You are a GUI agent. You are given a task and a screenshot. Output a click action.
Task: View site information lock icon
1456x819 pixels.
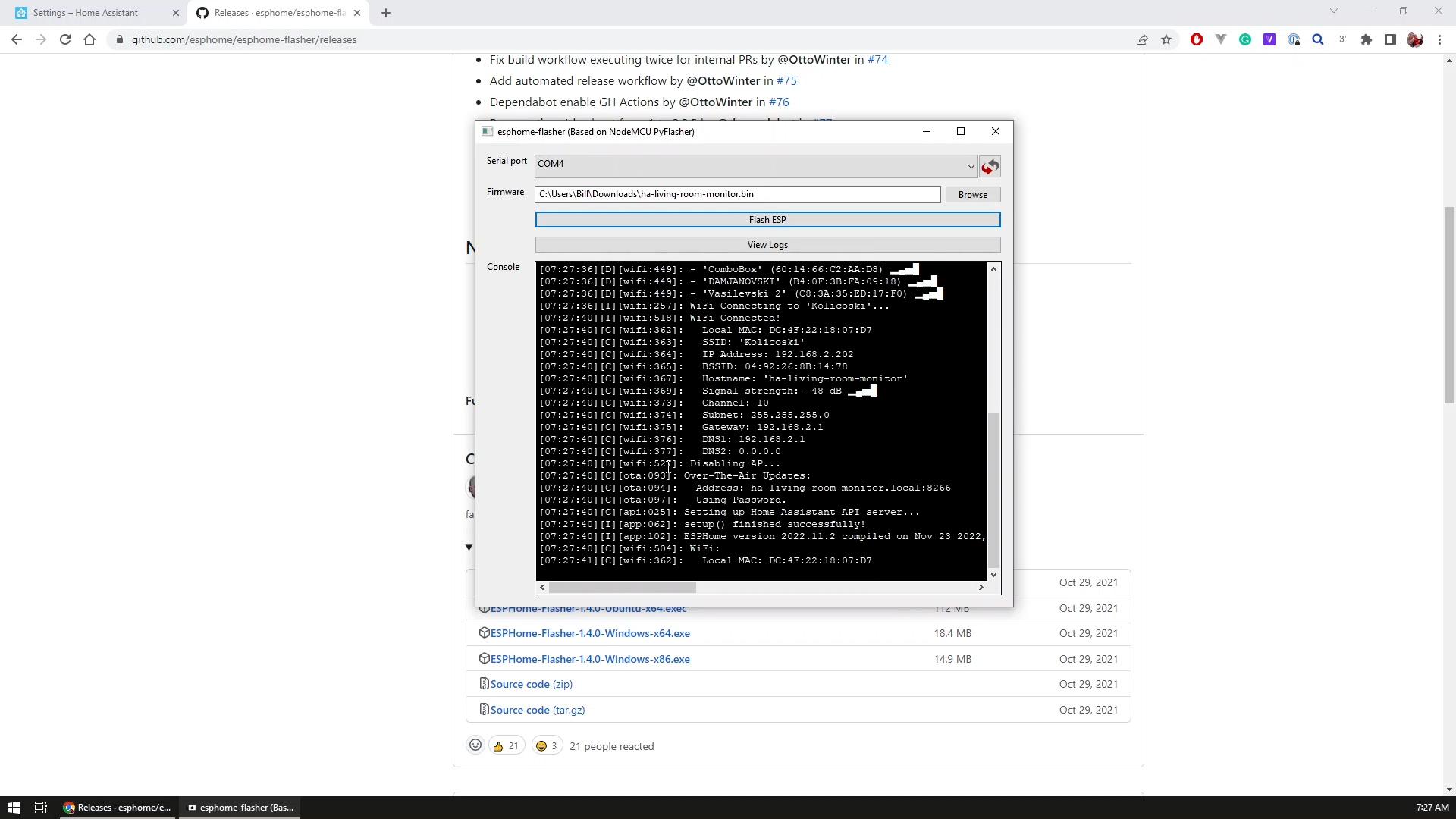(119, 39)
